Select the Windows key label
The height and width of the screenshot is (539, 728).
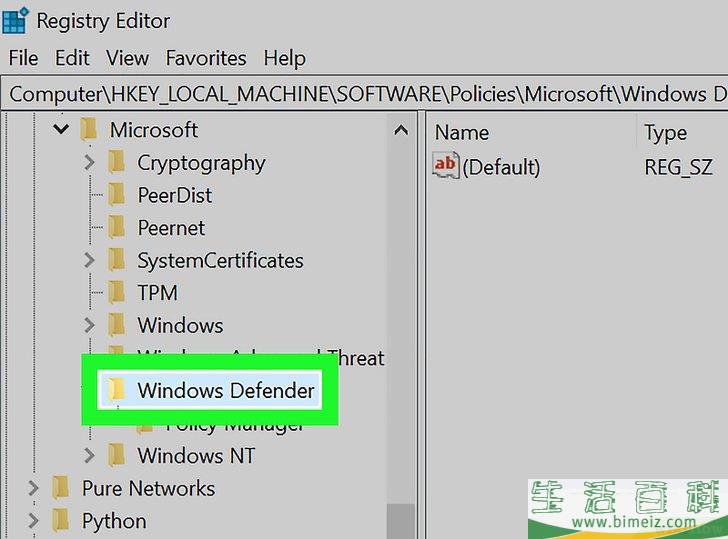tap(180, 325)
